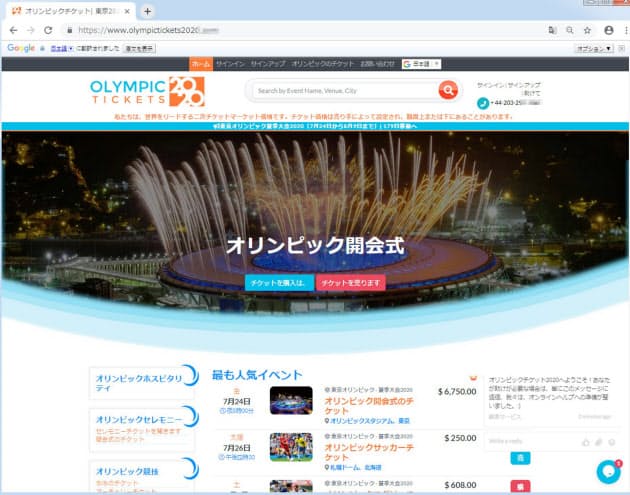The image size is (630, 495).
Task: Open the blue chat bubble widget
Action: click(608, 471)
